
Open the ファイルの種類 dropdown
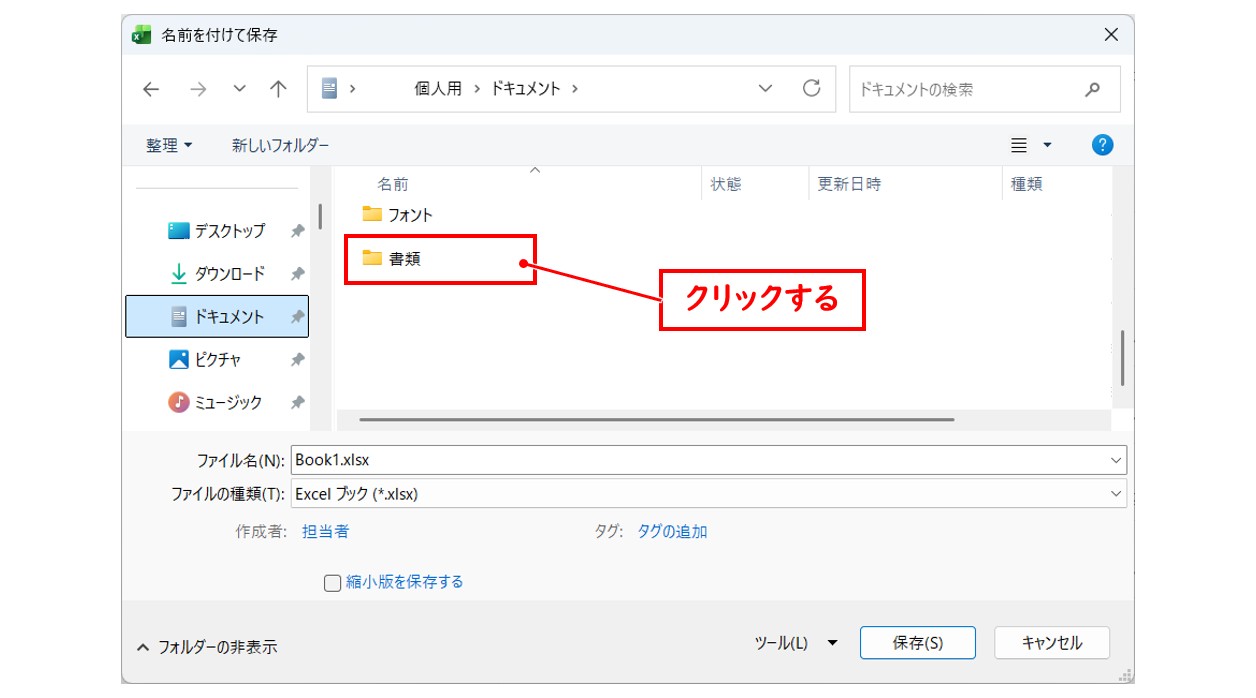[1117, 493]
